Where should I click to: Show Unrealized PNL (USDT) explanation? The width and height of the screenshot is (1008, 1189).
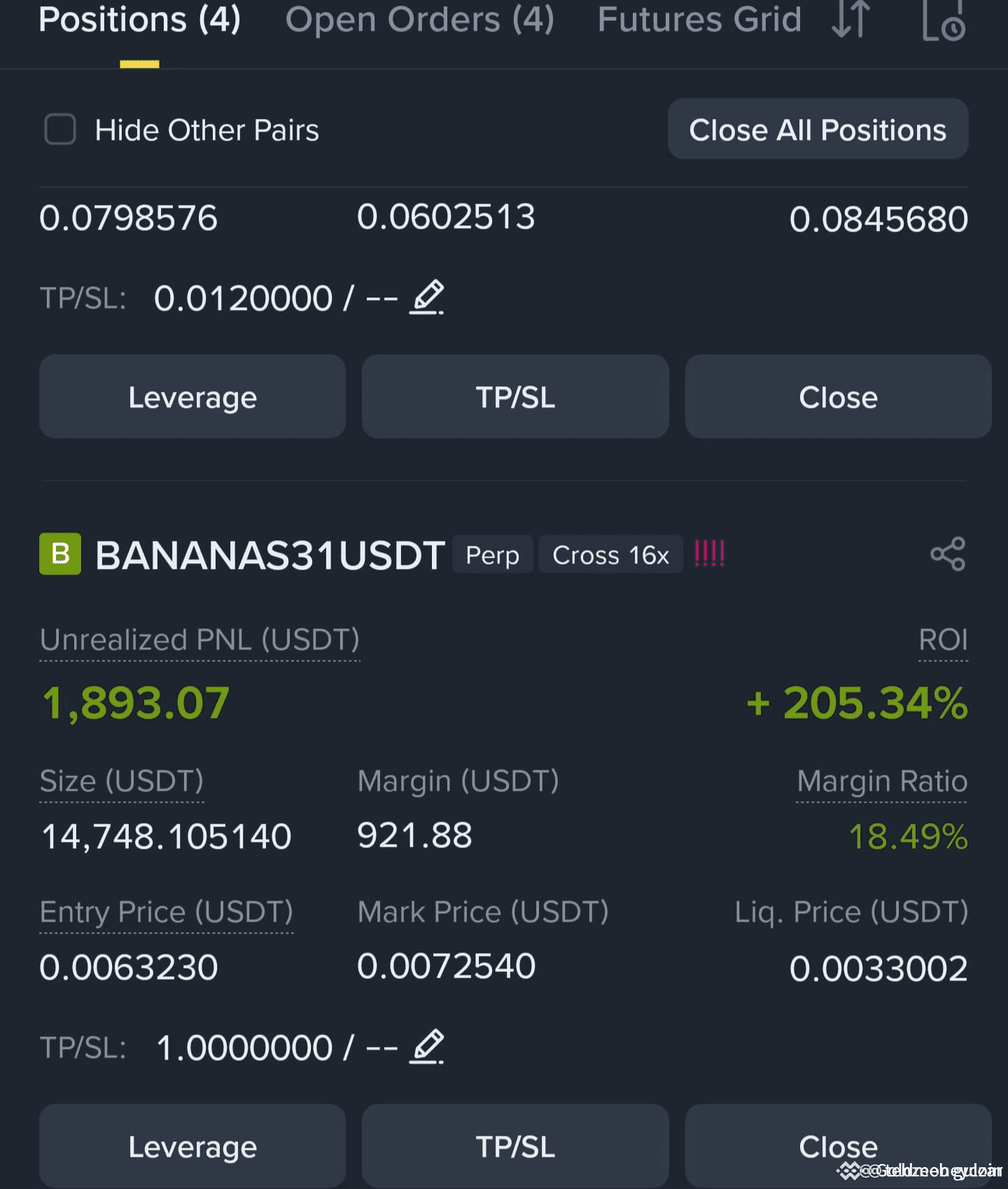tap(199, 640)
